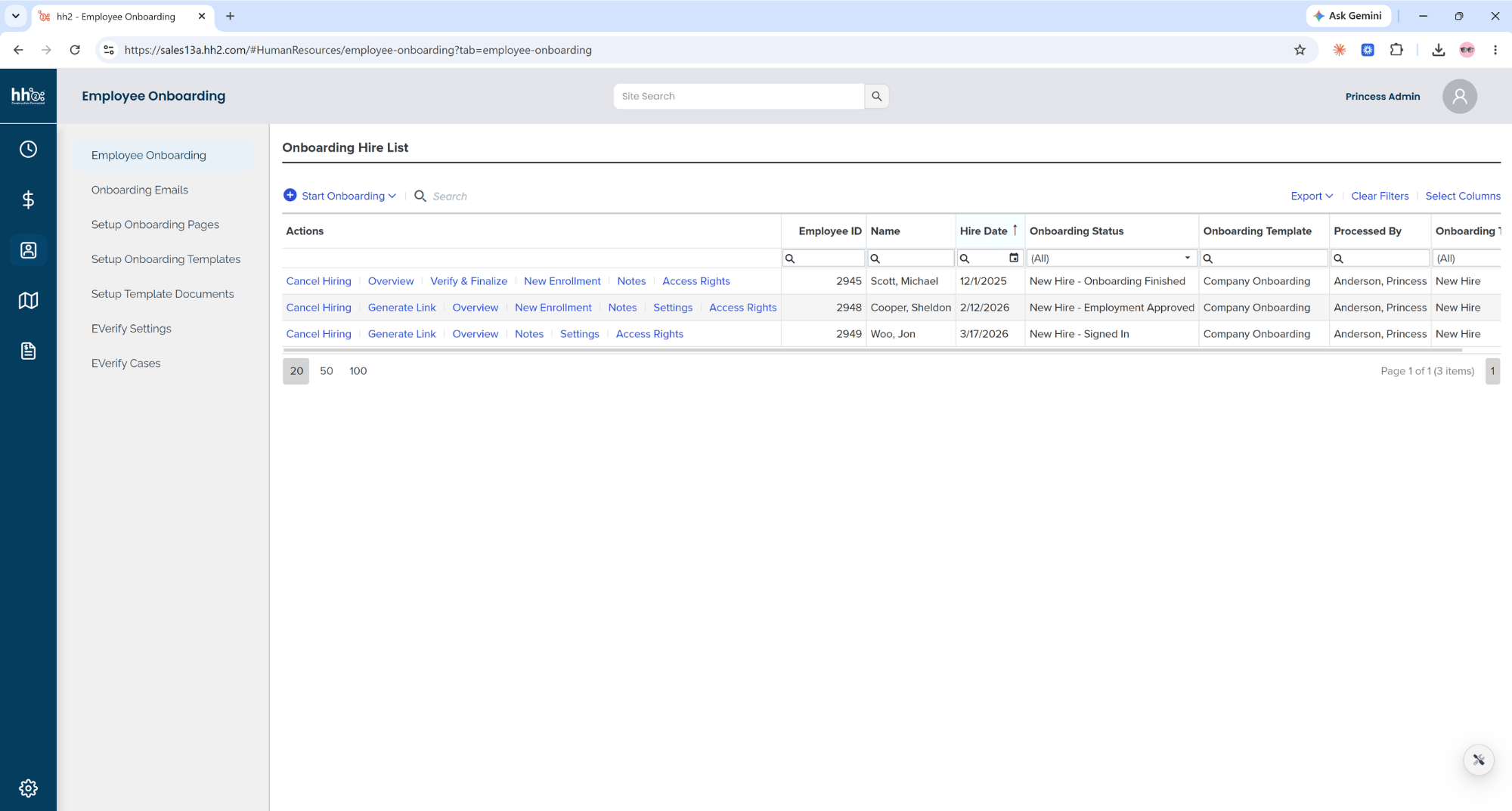Viewport: 1512px width, 811px height.
Task: Click Clear Filters link
Action: (x=1380, y=196)
